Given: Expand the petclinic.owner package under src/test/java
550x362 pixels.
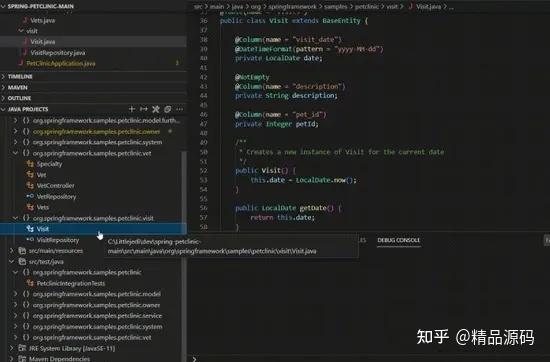Looking at the screenshot, I should (15, 304).
